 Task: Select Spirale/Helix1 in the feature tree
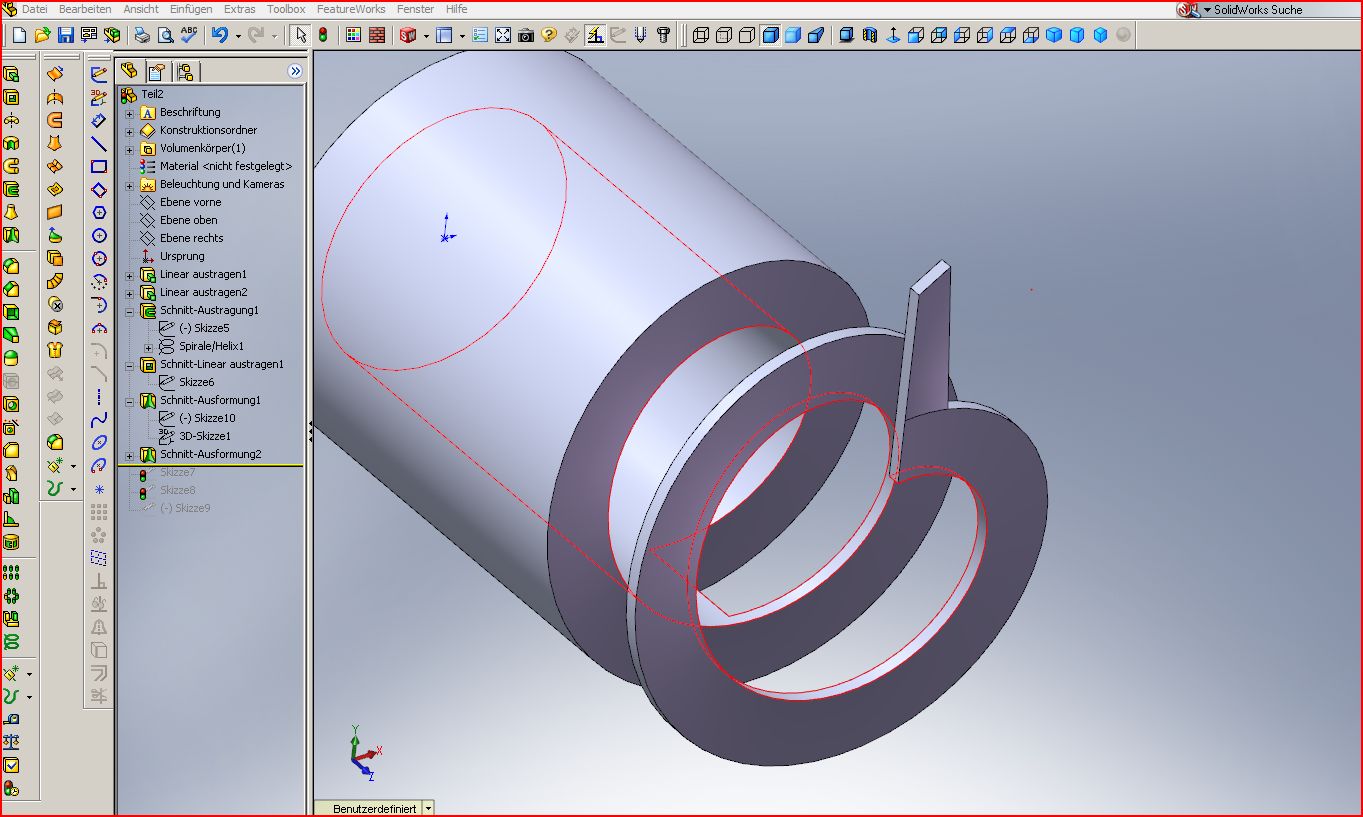pos(211,346)
